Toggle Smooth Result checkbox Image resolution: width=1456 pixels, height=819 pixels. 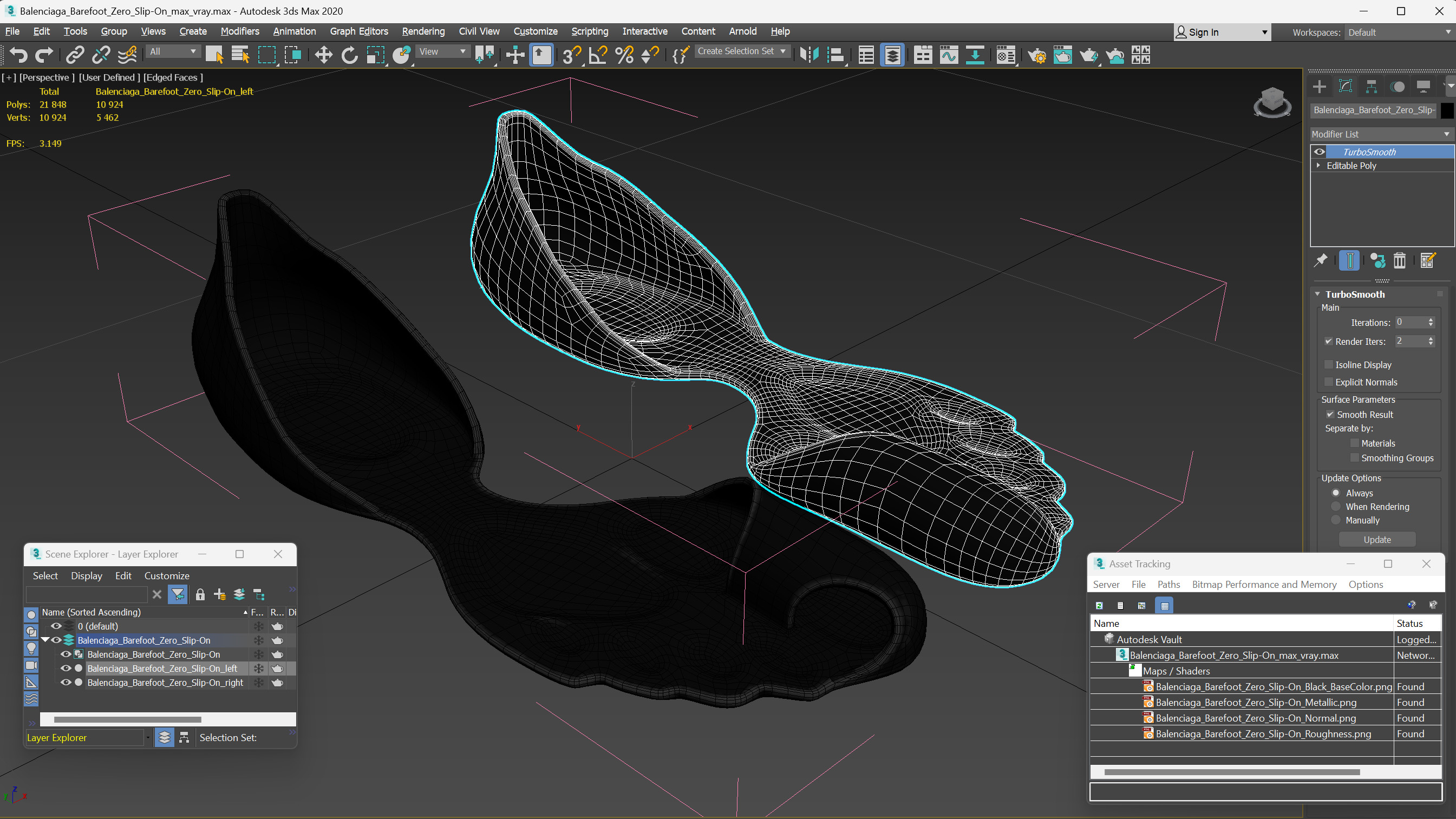pyautogui.click(x=1330, y=414)
